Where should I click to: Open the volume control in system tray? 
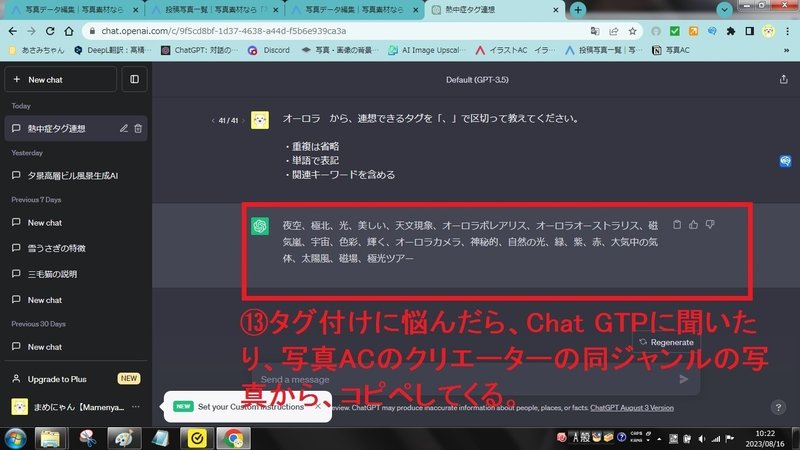point(702,439)
